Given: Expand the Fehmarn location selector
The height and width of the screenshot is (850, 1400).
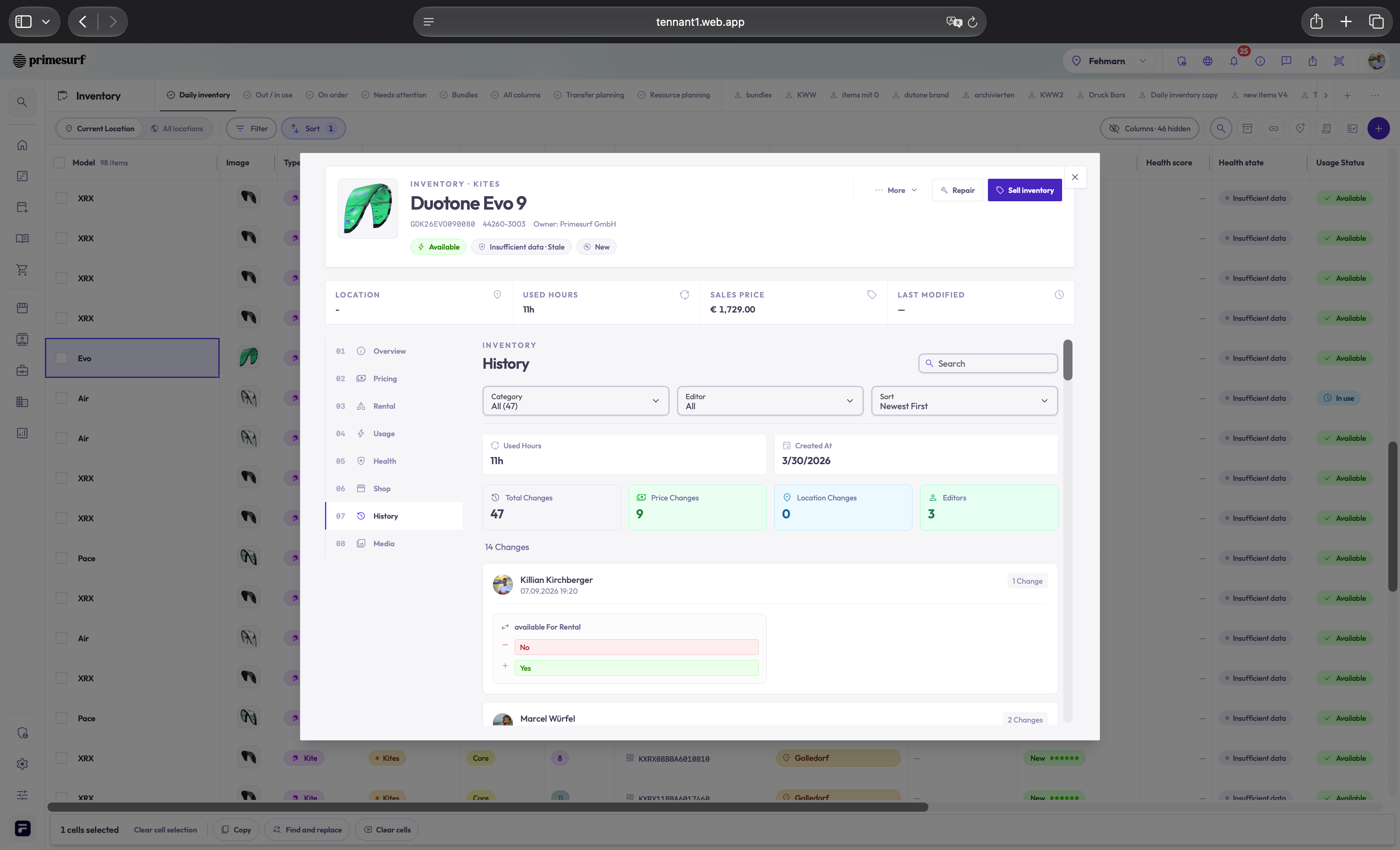Looking at the screenshot, I should point(1108,61).
